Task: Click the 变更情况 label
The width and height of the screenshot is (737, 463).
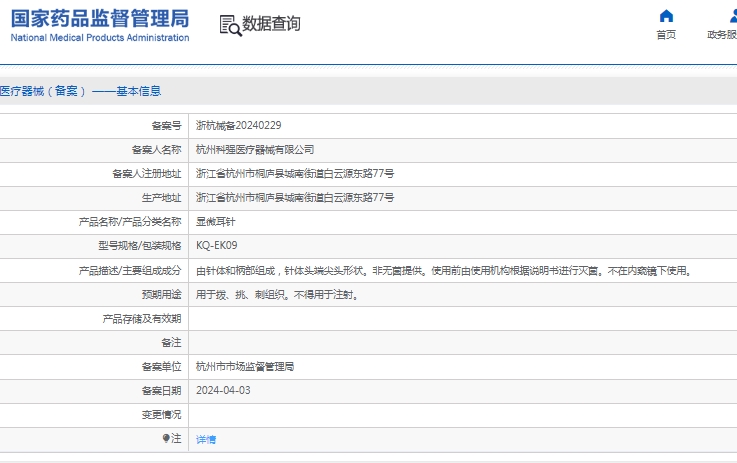Action: (x=161, y=415)
